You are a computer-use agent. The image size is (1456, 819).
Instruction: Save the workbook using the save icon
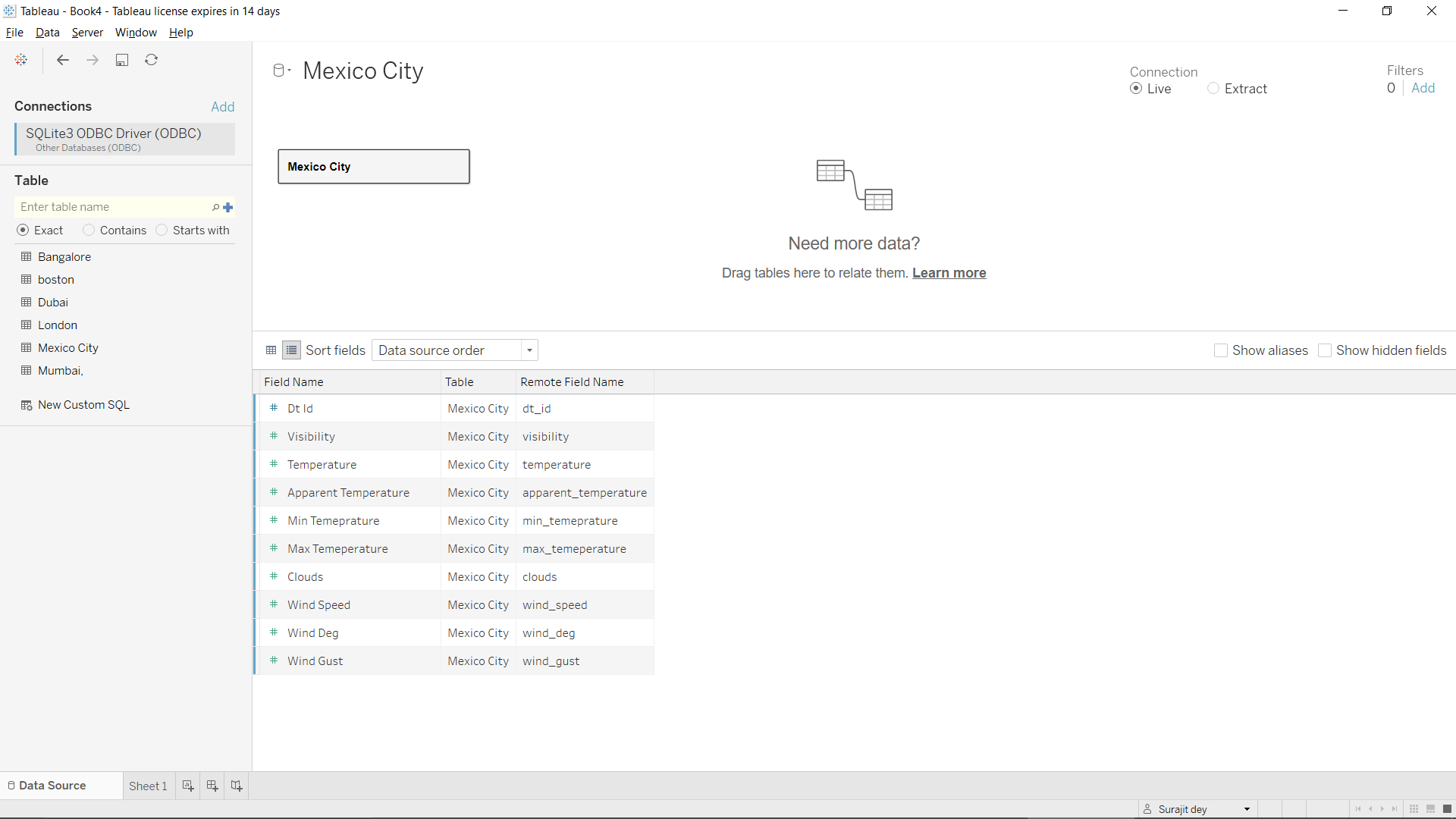(122, 60)
